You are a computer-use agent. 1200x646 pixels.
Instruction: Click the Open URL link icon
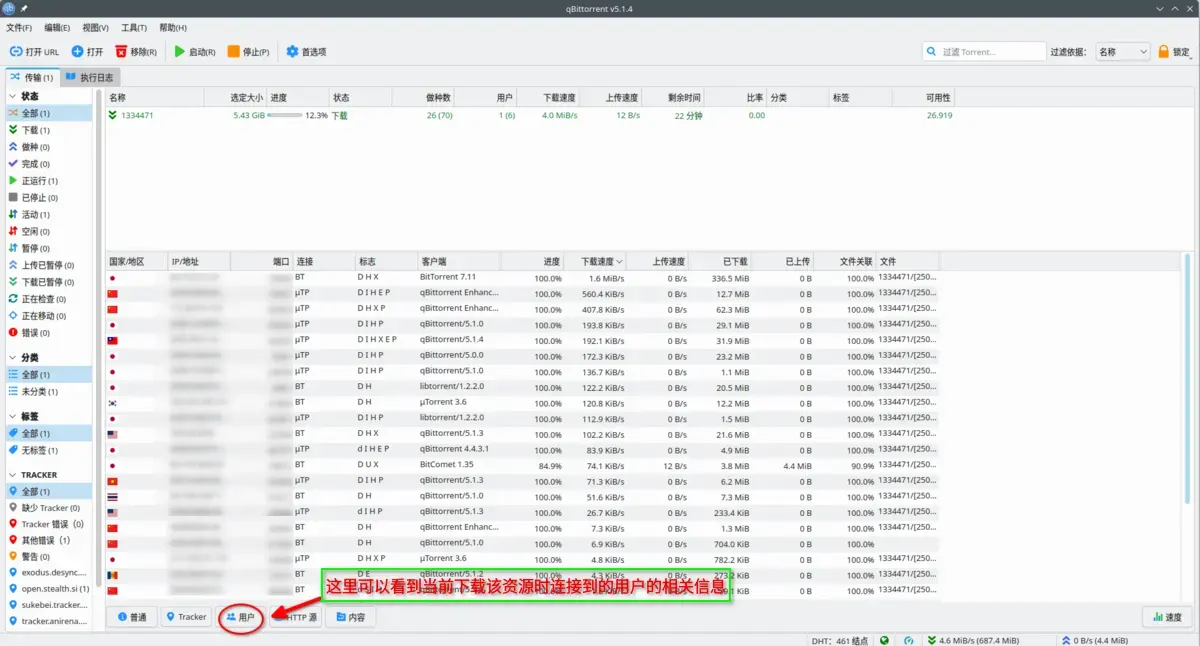coord(16,51)
